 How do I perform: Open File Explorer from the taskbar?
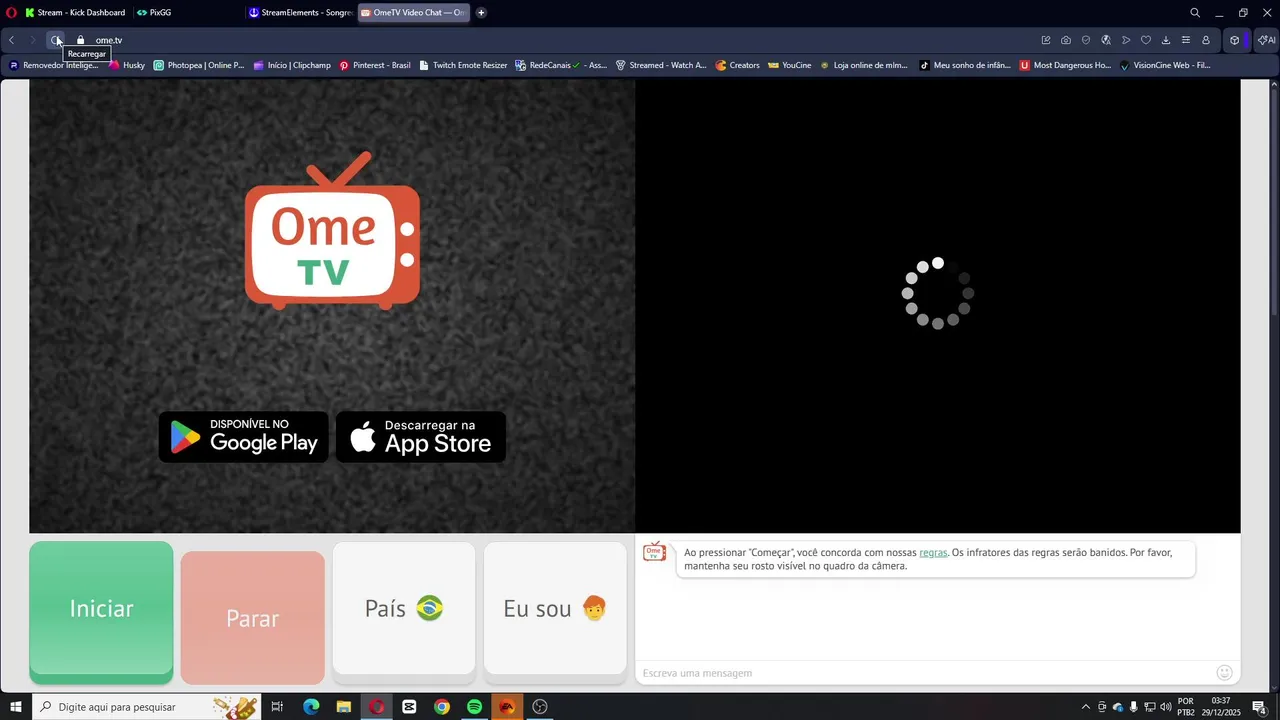coord(344,707)
